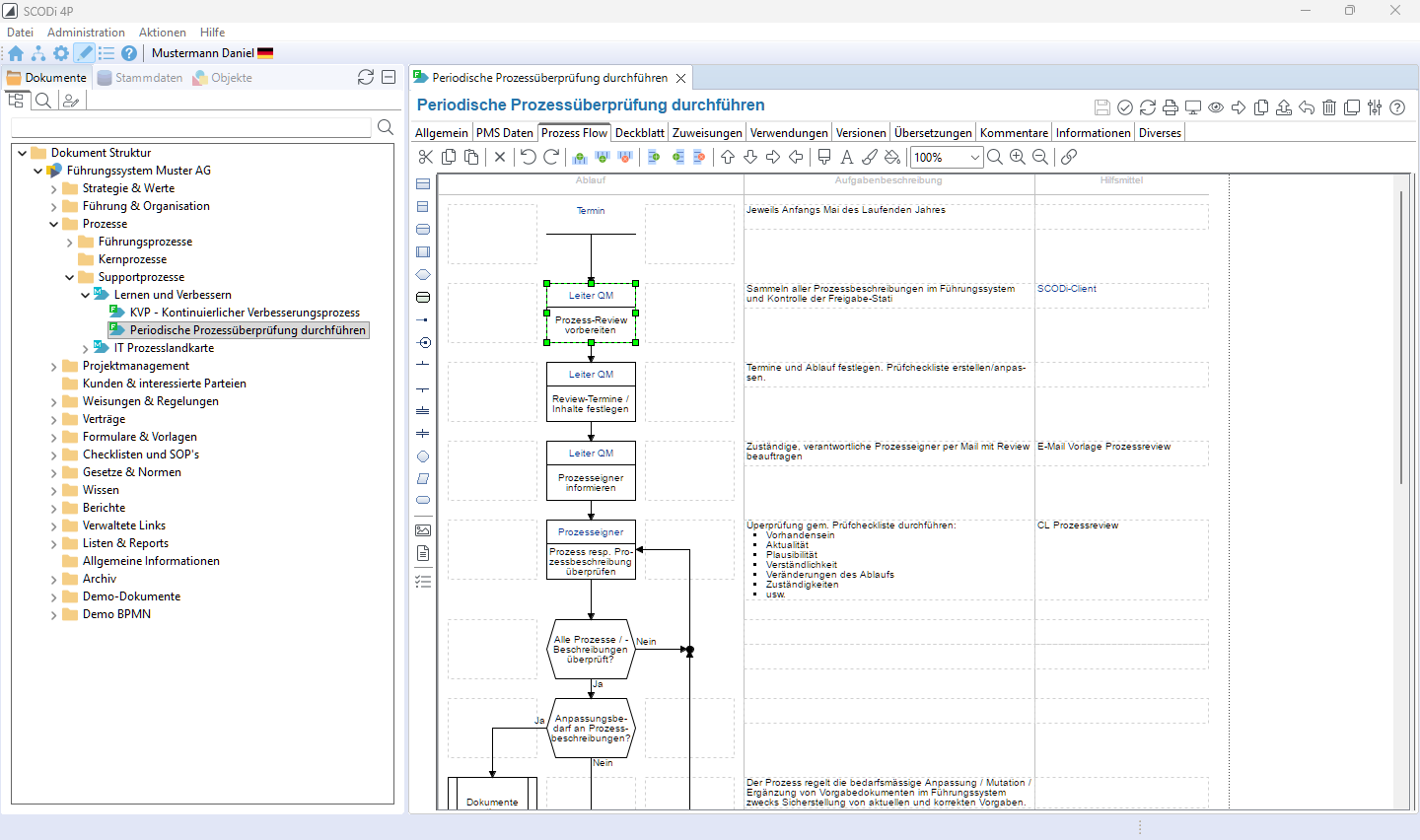1420x840 pixels.
Task: Click the paint bucket fill color icon
Action: click(892, 157)
